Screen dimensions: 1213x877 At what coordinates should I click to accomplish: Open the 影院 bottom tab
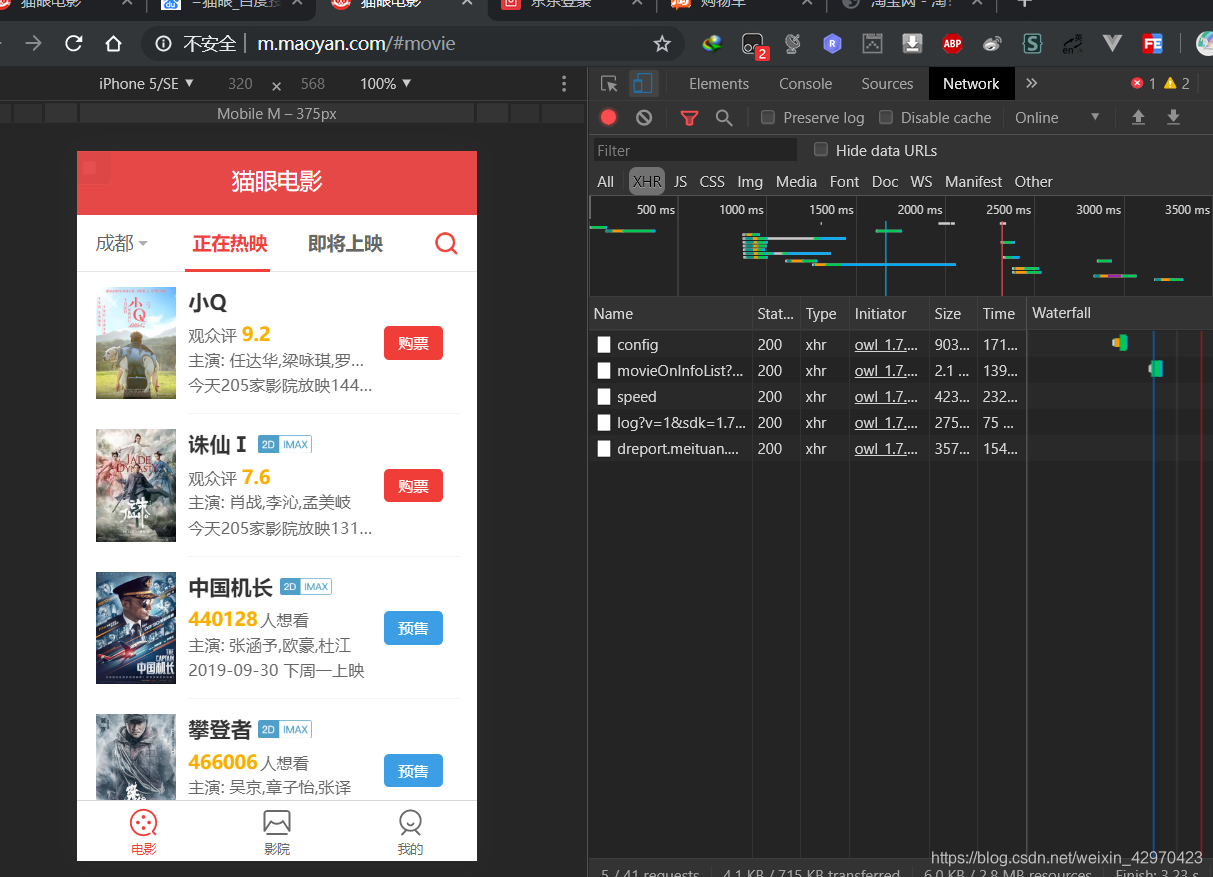[277, 832]
